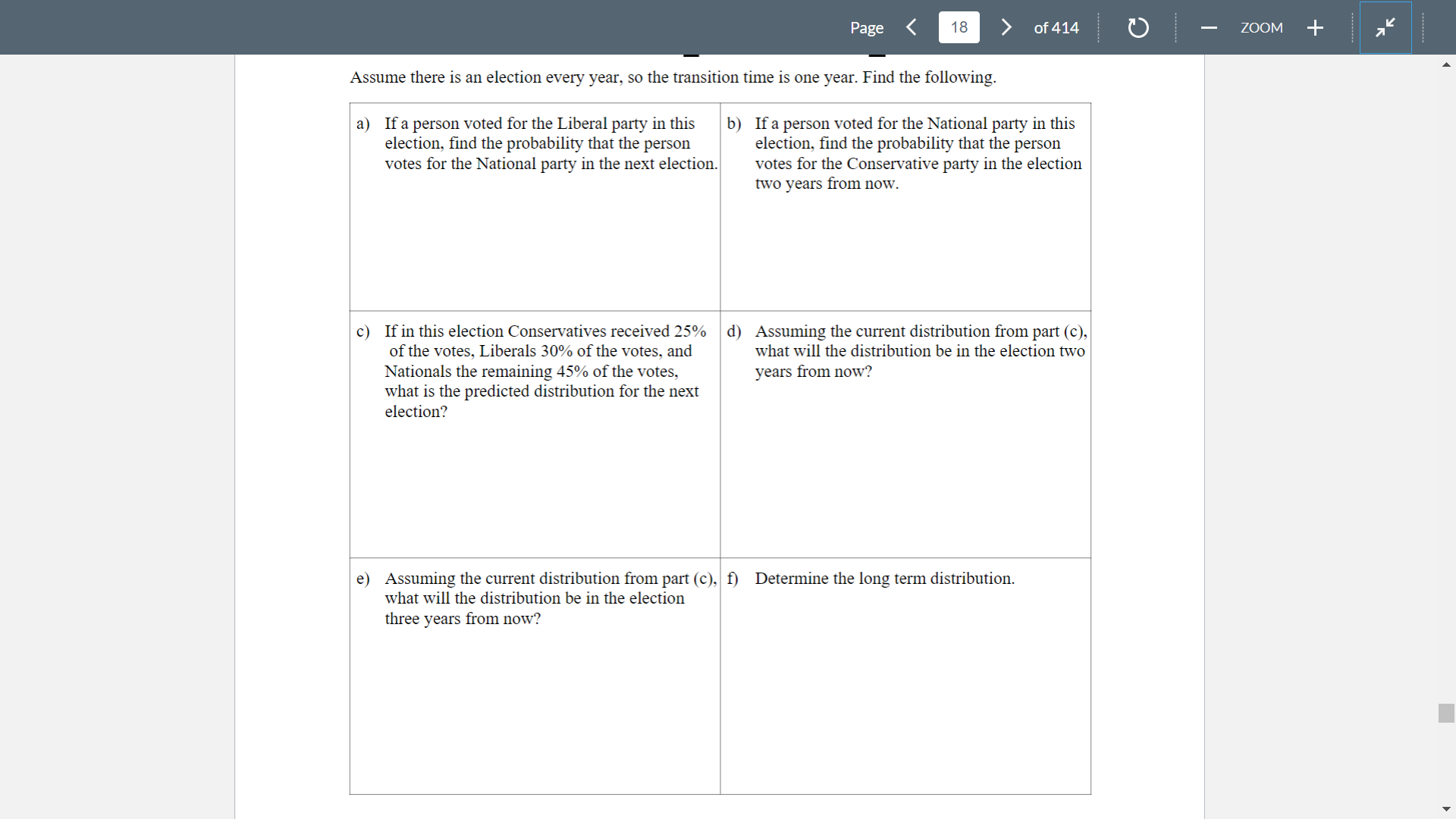Screen dimensions: 1456x819
Task: Rotate the document with circular arrow icon
Action: (x=1137, y=28)
